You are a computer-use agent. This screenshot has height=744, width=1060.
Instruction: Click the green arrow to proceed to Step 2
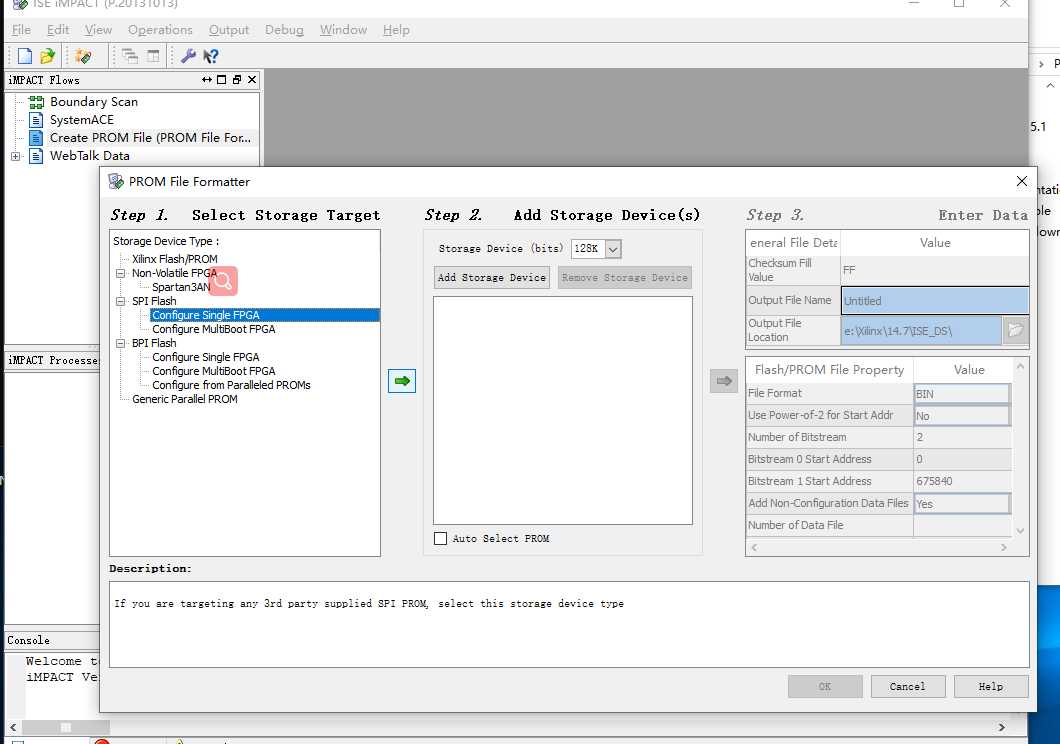[x=402, y=381]
